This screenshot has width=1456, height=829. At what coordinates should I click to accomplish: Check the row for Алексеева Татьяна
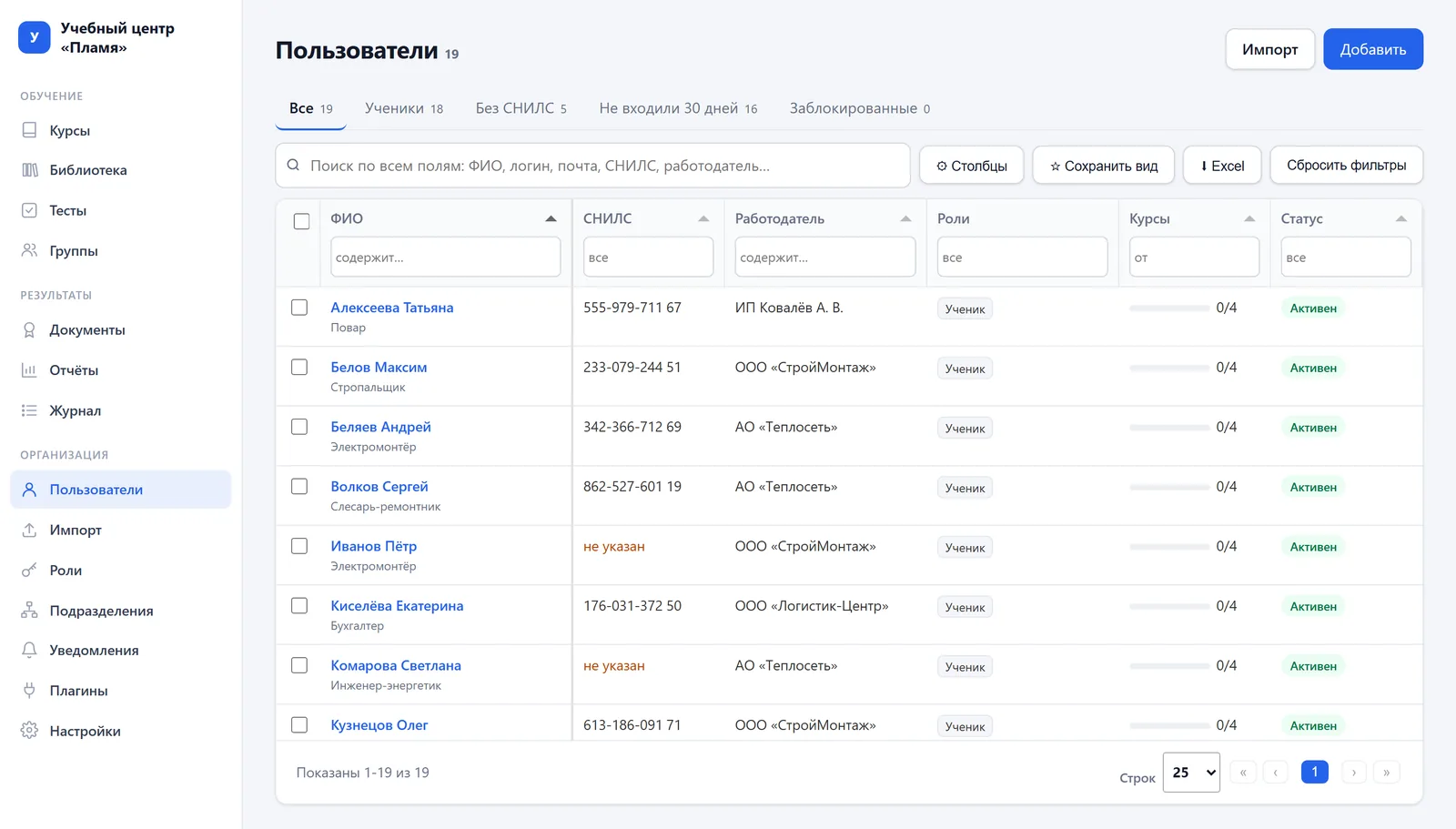pyautogui.click(x=299, y=308)
